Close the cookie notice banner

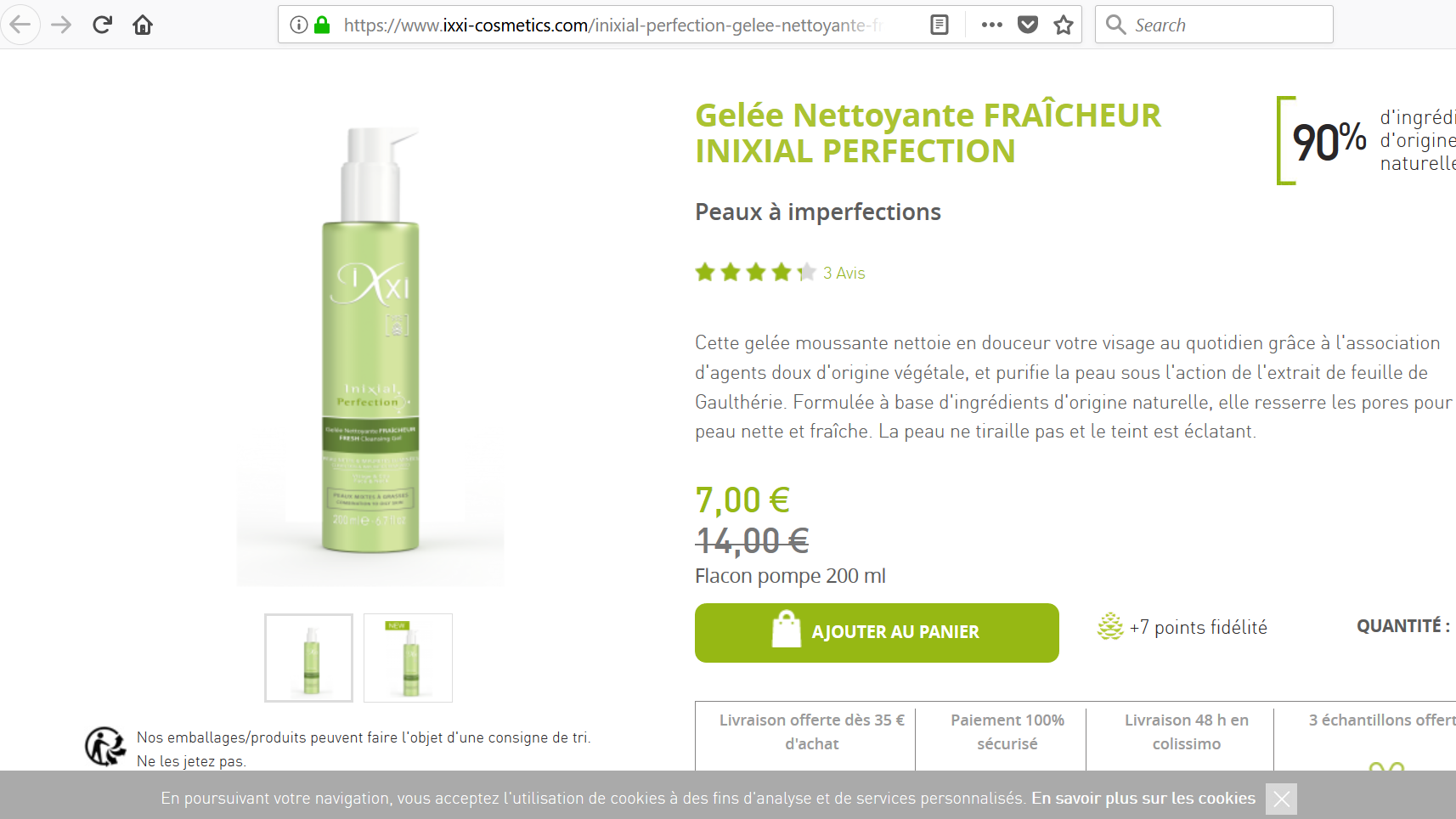click(x=1281, y=799)
